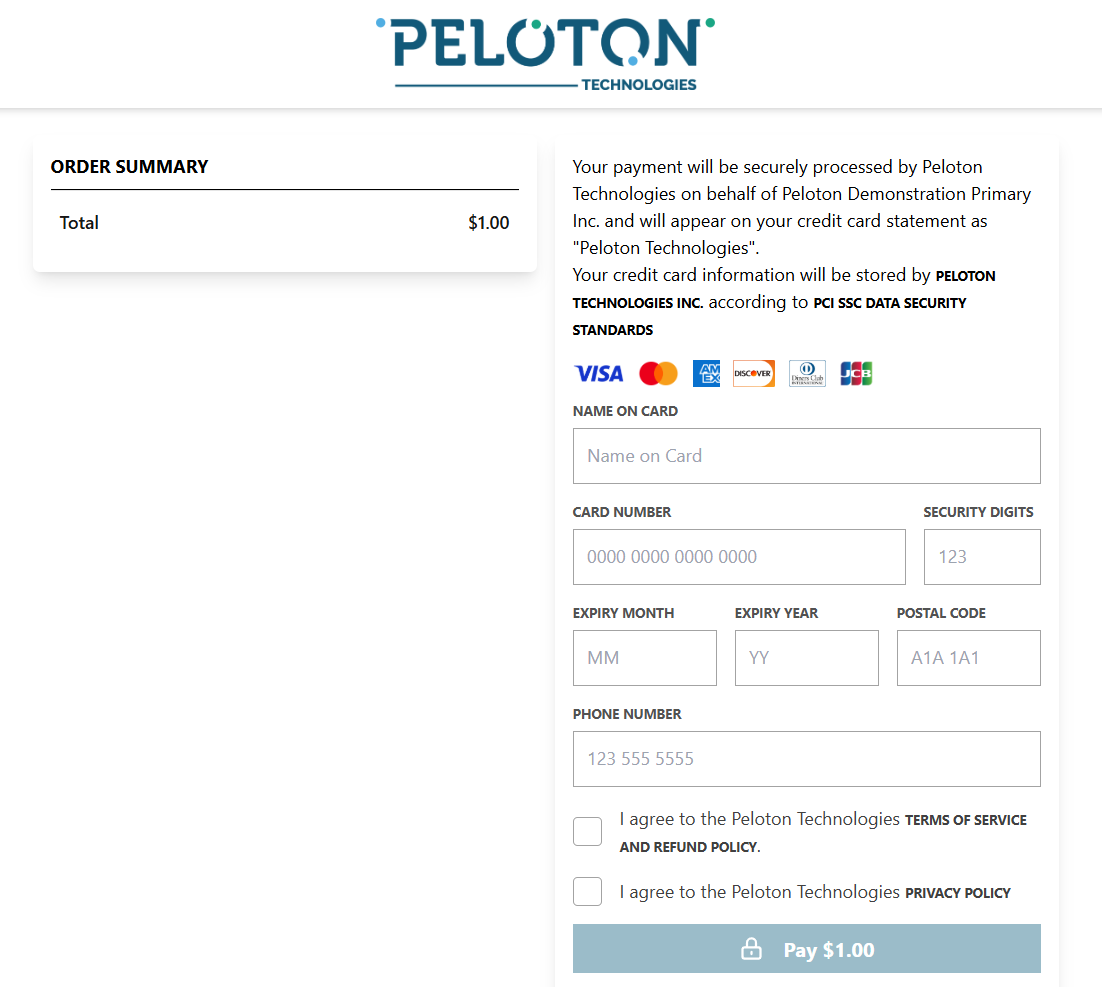
Task: Tick the Terms of Service agreement checkbox
Action: [x=588, y=832]
